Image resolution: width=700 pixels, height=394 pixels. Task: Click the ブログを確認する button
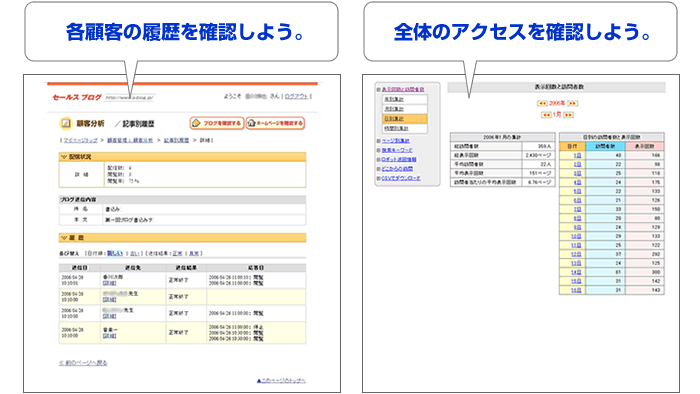click(217, 123)
